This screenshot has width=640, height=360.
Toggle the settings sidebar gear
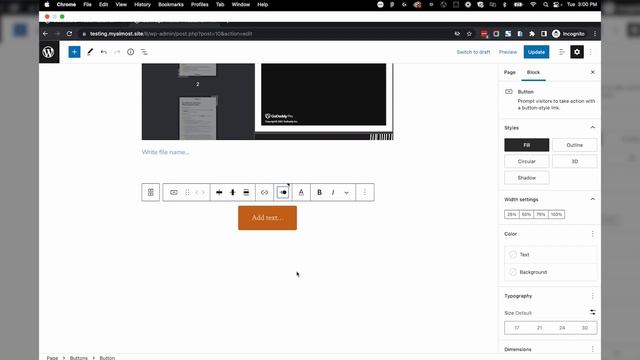point(577,52)
